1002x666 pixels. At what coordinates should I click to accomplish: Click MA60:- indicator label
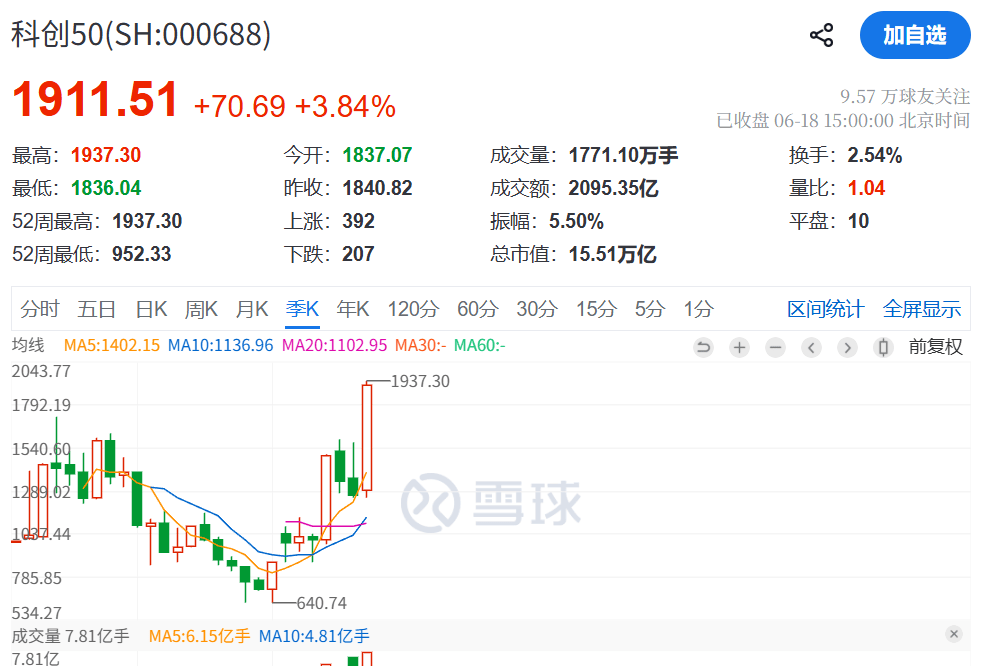click(479, 346)
